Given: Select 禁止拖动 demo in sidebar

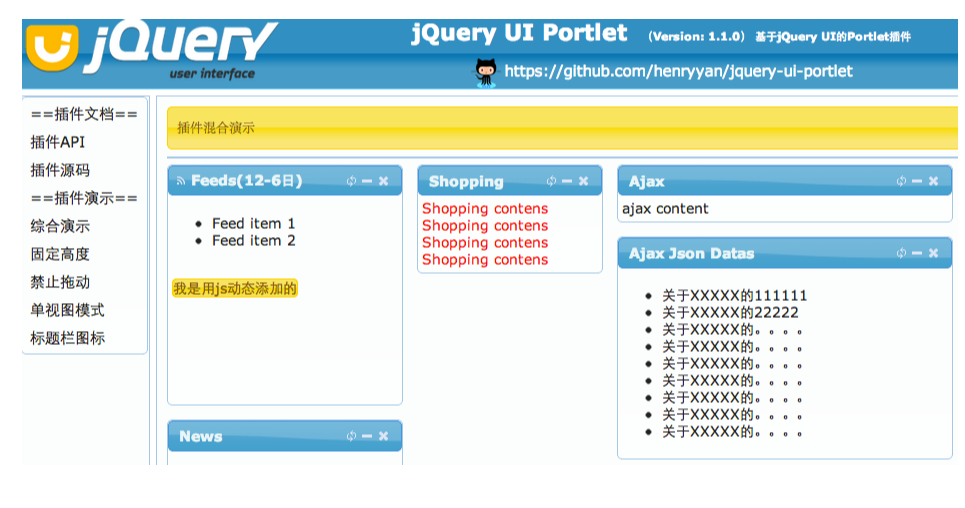Looking at the screenshot, I should click(x=60, y=282).
